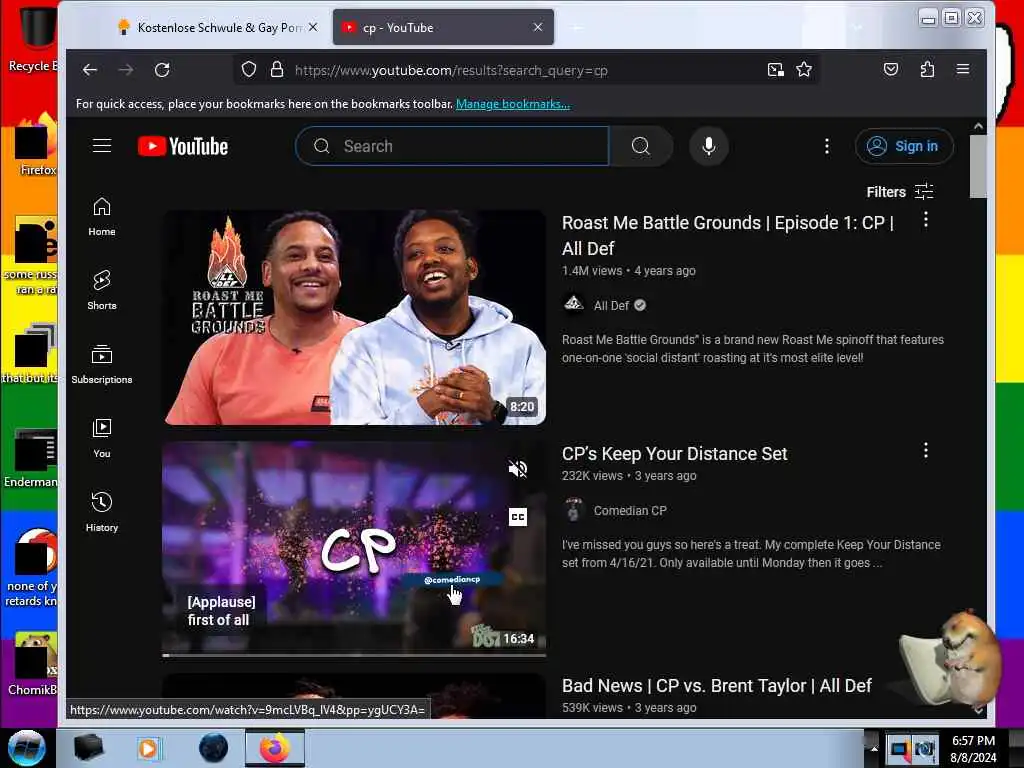Image resolution: width=1024 pixels, height=768 pixels.
Task: Select the Firefox desktop shortcut
Action: click(x=36, y=145)
